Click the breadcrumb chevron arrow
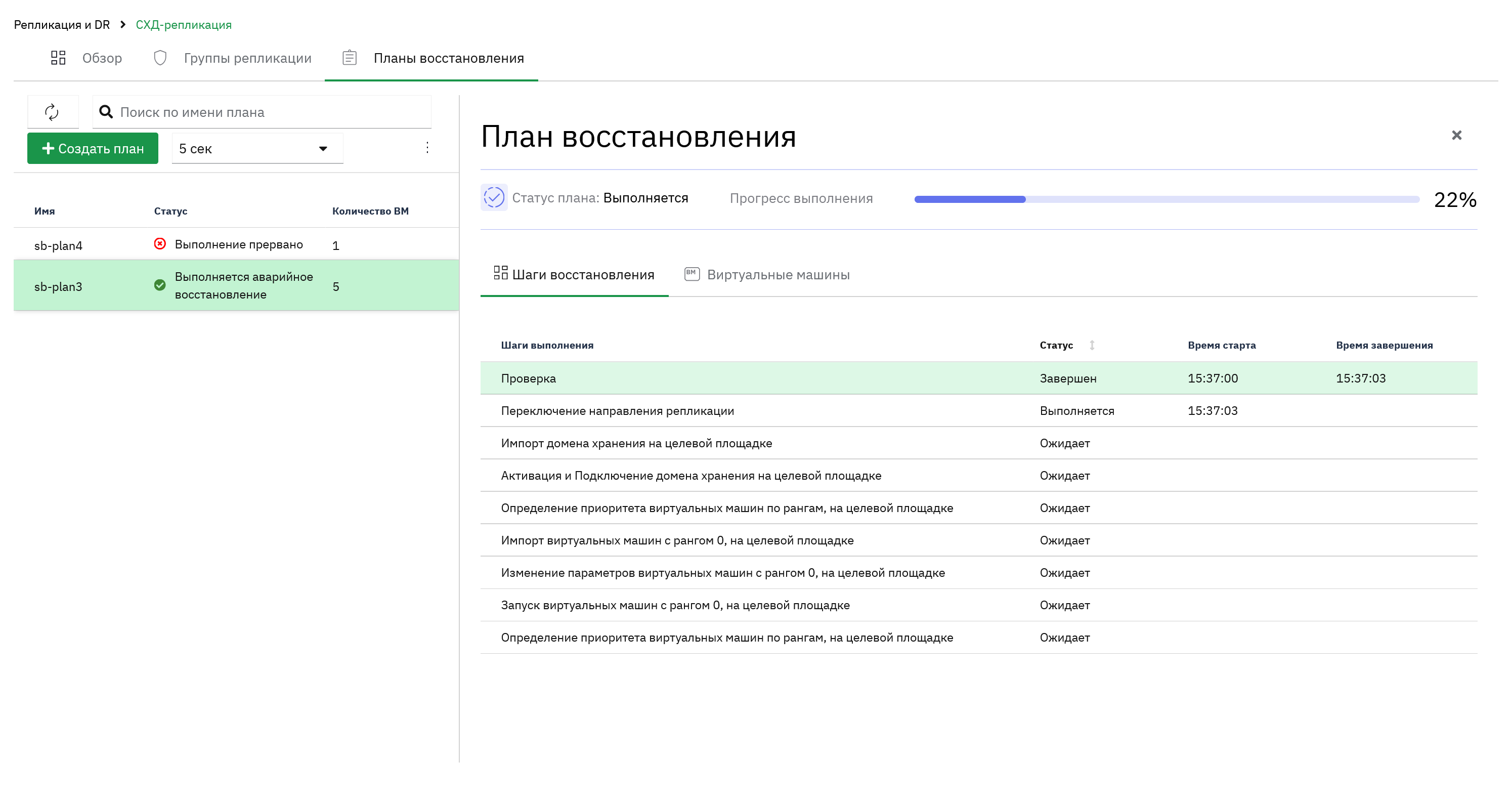The image size is (1512, 803). tap(123, 25)
